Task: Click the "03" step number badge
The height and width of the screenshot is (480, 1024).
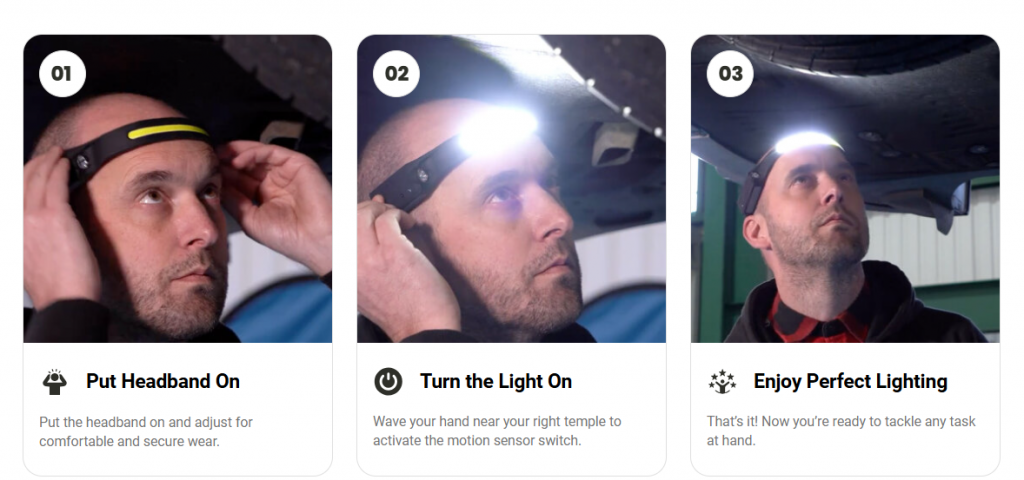Action: pos(730,73)
